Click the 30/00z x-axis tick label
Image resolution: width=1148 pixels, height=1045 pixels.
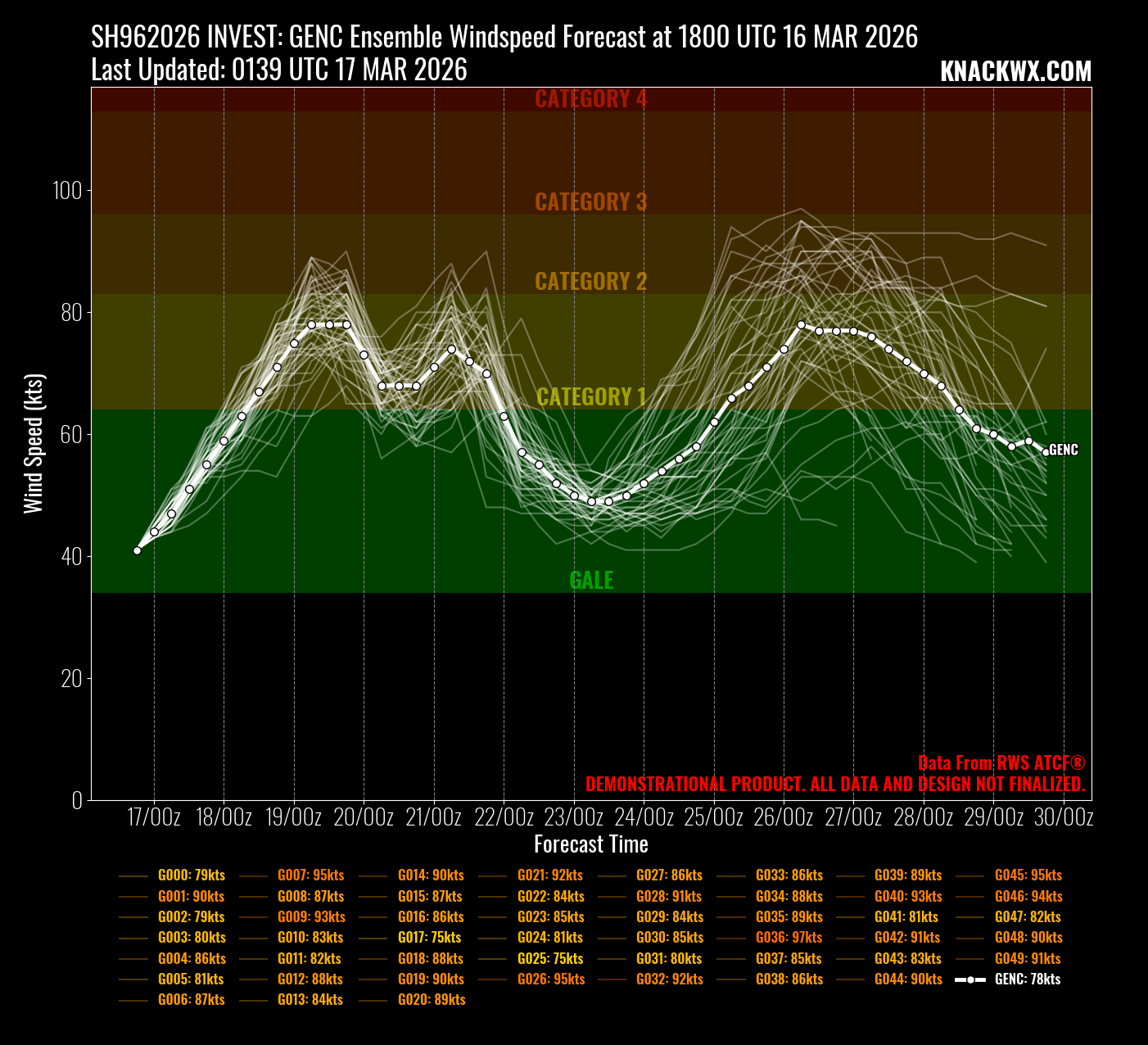point(1064,817)
